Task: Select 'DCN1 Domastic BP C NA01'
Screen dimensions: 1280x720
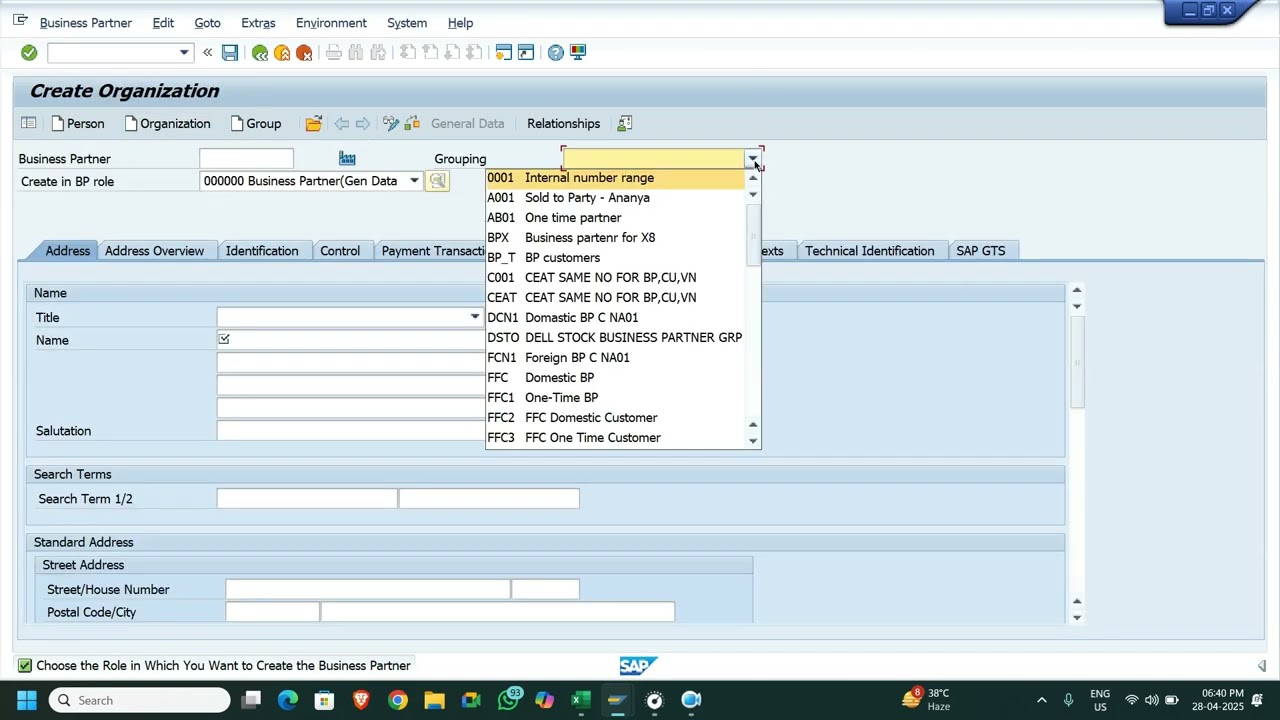Action: tap(615, 318)
